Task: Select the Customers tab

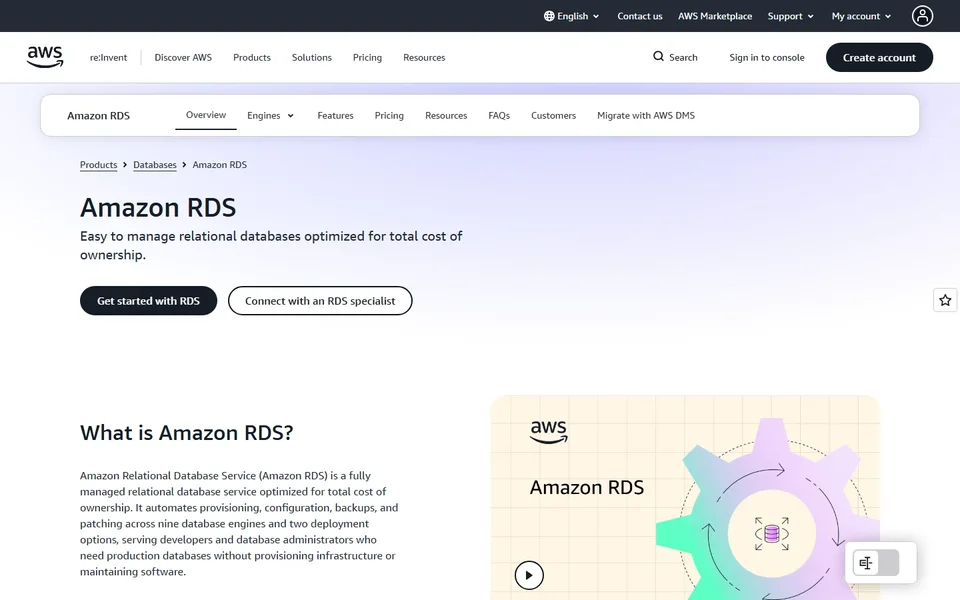Action: pyautogui.click(x=553, y=115)
